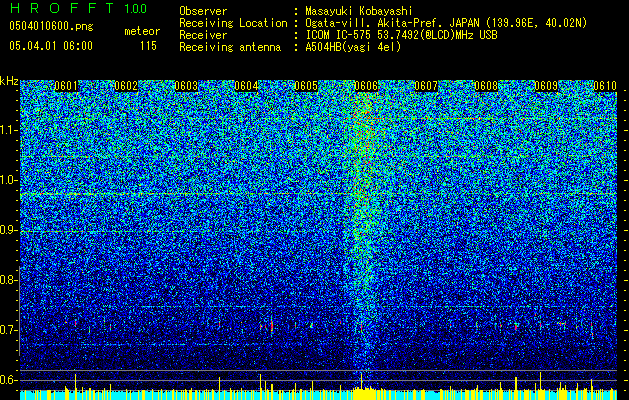629x400 pixels.
Task: Click the 0602 time marker
Action: coord(126,86)
